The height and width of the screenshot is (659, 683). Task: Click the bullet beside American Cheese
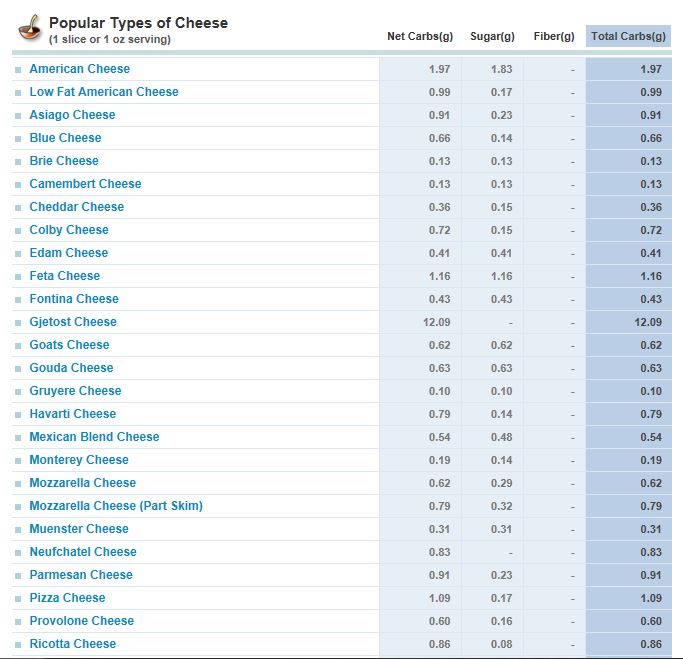18,70
